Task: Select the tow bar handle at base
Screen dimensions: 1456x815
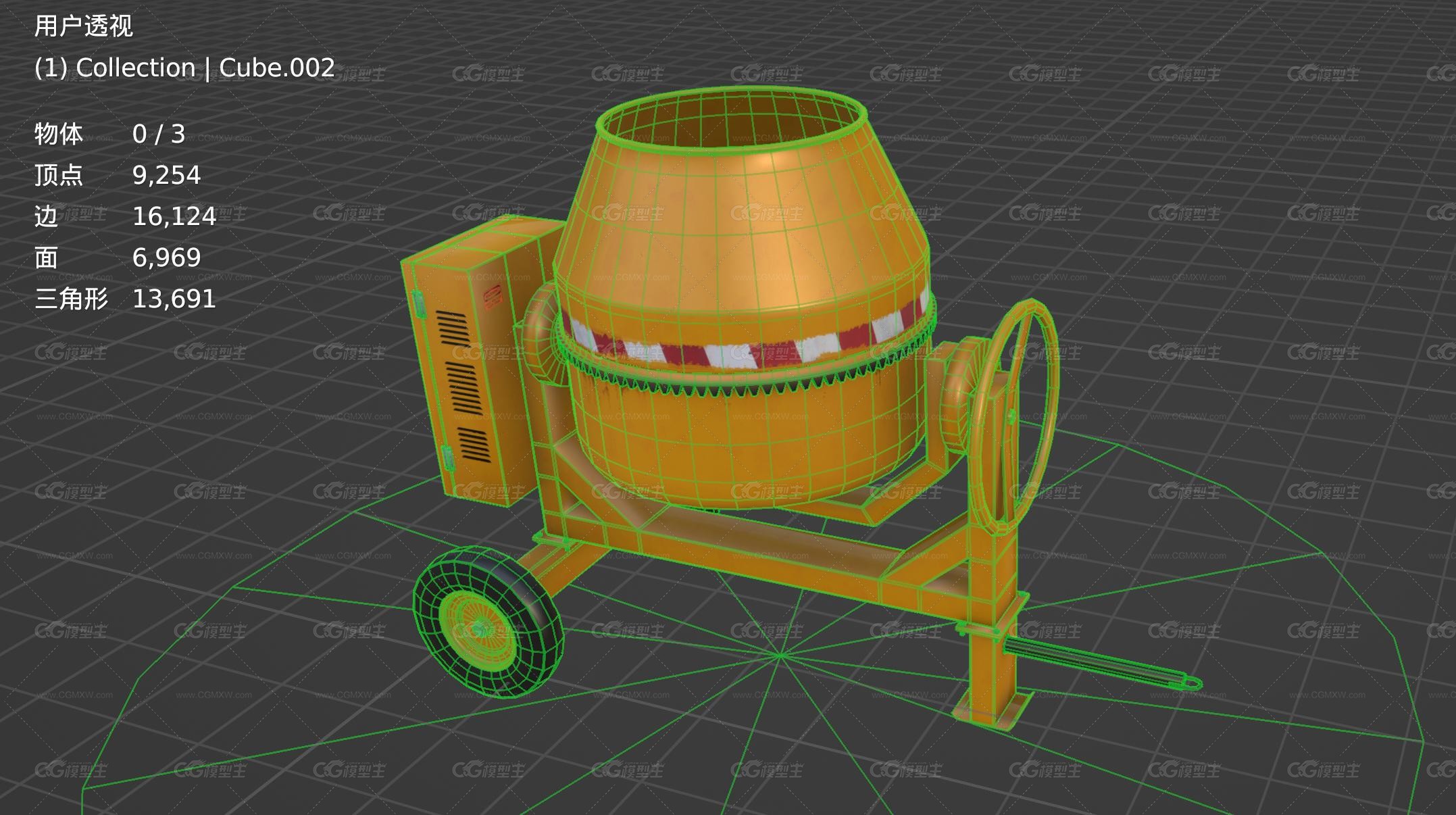Action: [1101, 664]
